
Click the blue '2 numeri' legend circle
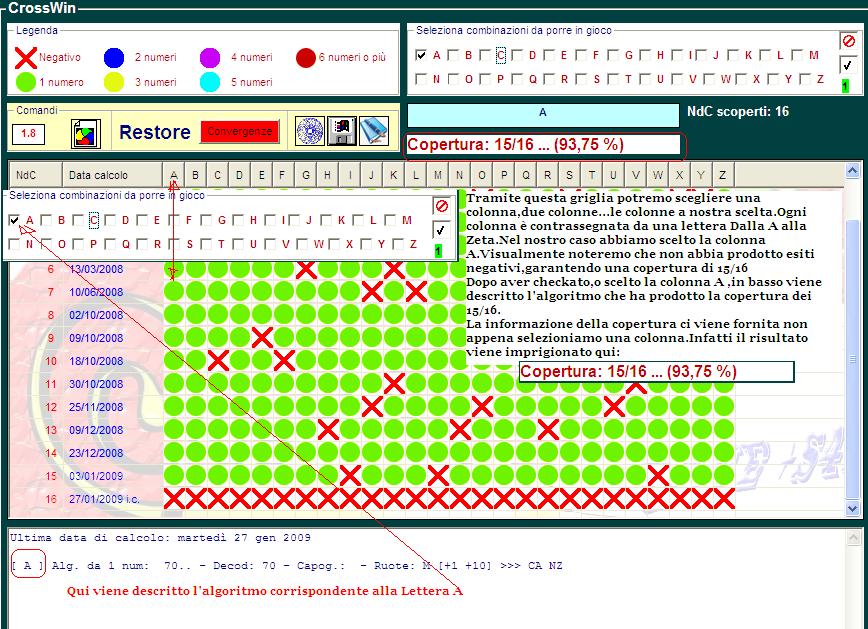(x=114, y=57)
